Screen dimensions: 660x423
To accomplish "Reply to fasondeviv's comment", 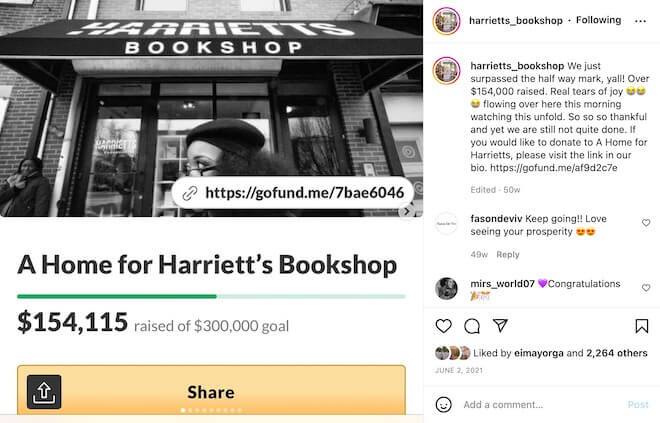I will [508, 255].
